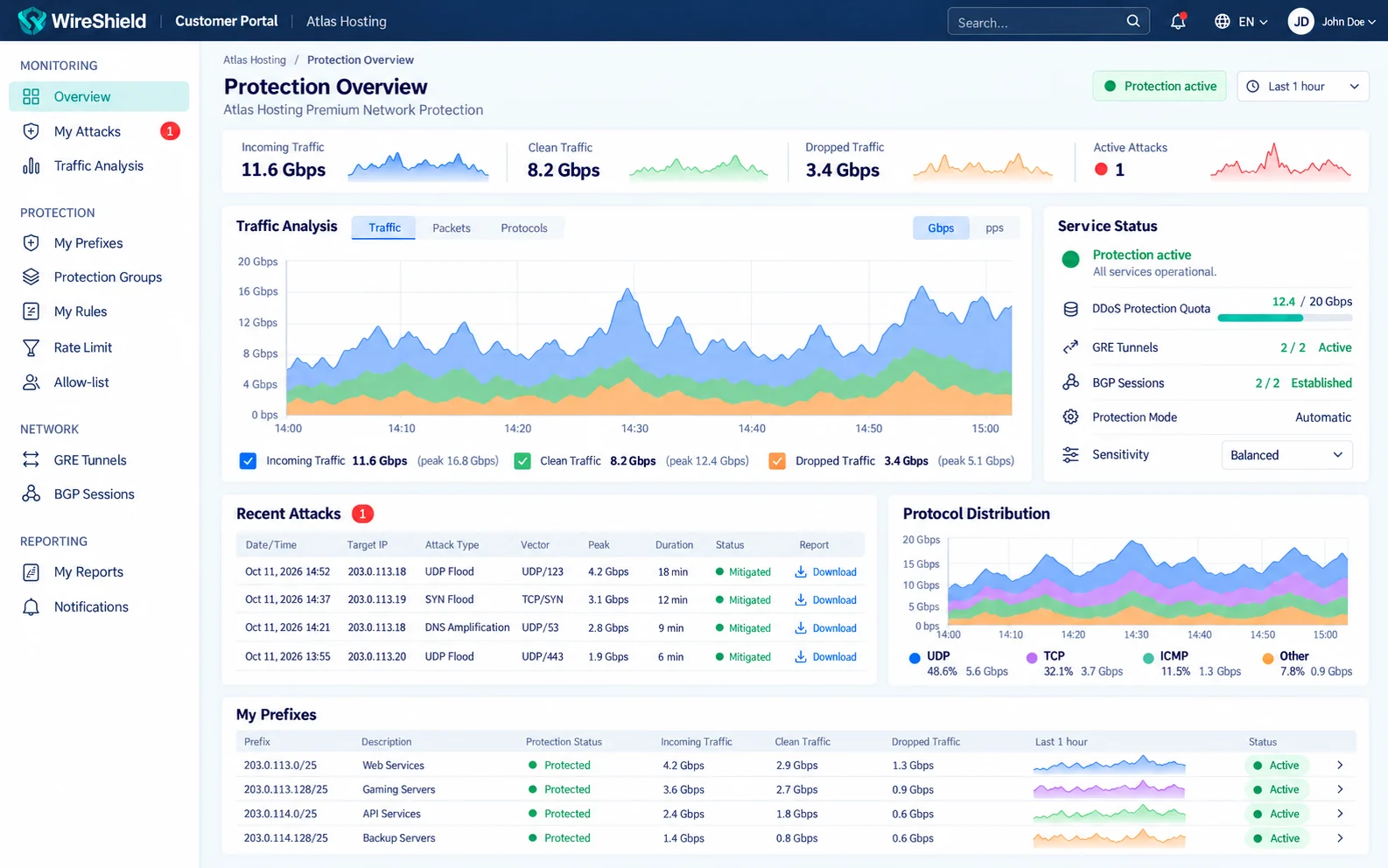This screenshot has height=868, width=1388.
Task: Go to Atlas Hosting breadcrumb link
Action: coord(255,59)
